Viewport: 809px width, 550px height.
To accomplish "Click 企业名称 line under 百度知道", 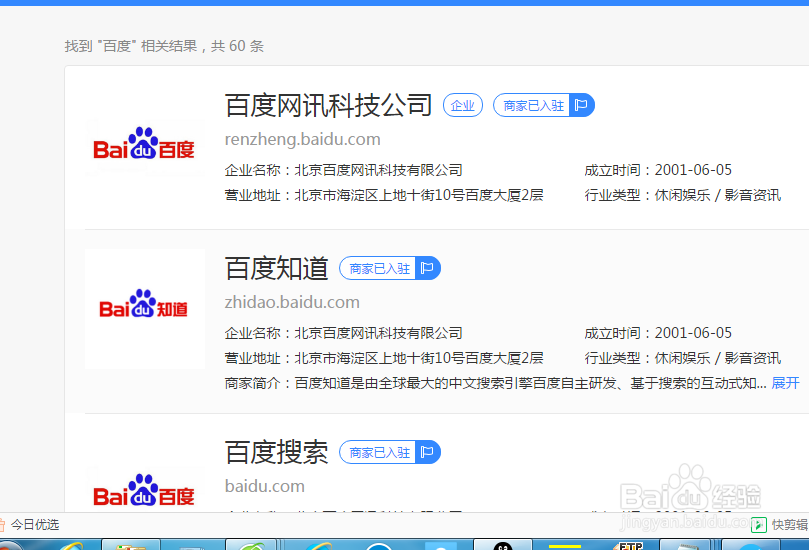I will pyautogui.click(x=344, y=333).
